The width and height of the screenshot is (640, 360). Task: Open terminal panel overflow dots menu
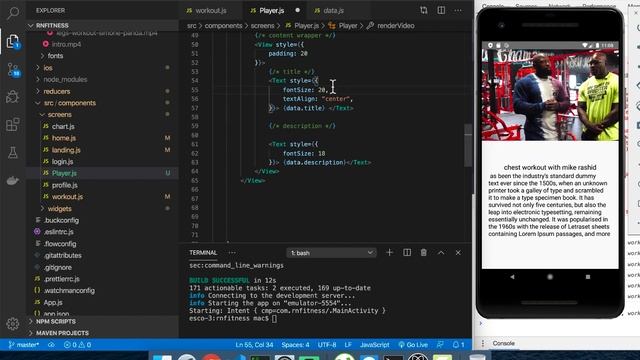tap(232, 253)
